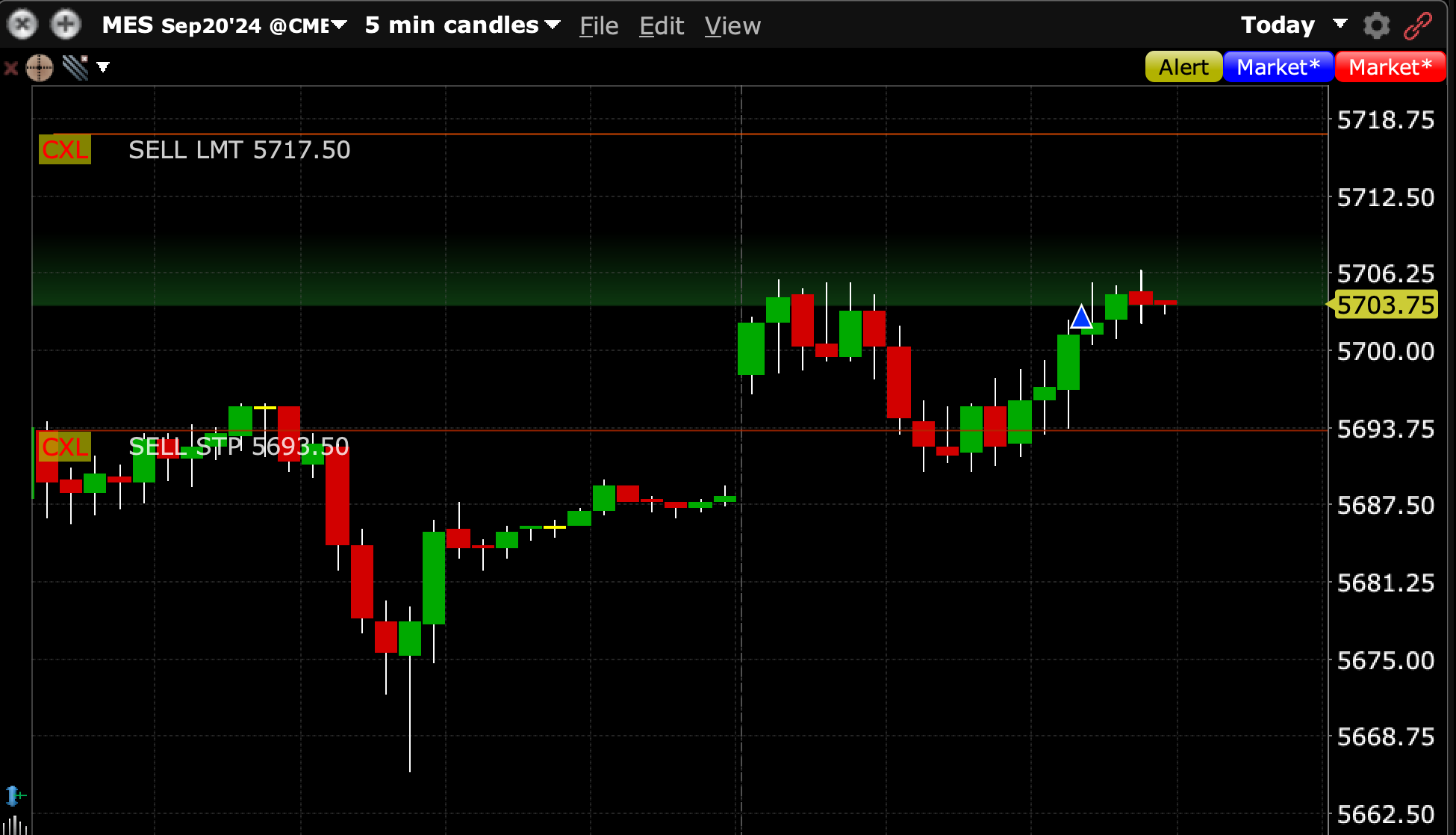Click the 5718.75 price axis label

point(1386,119)
